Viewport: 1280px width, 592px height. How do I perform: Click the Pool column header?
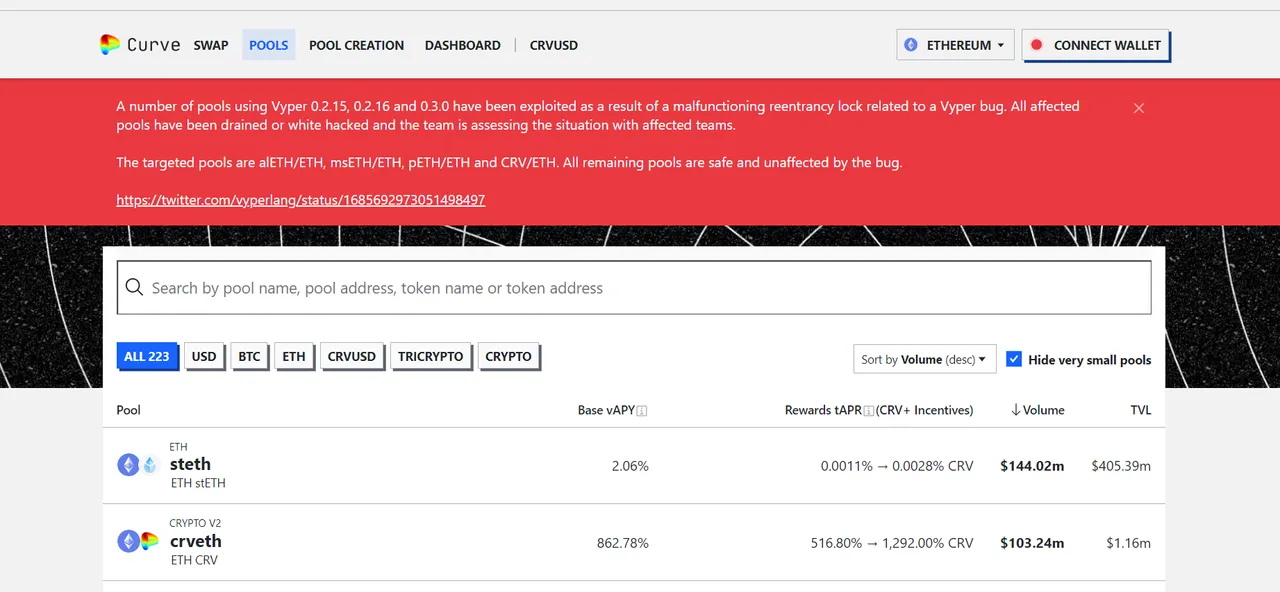point(129,410)
